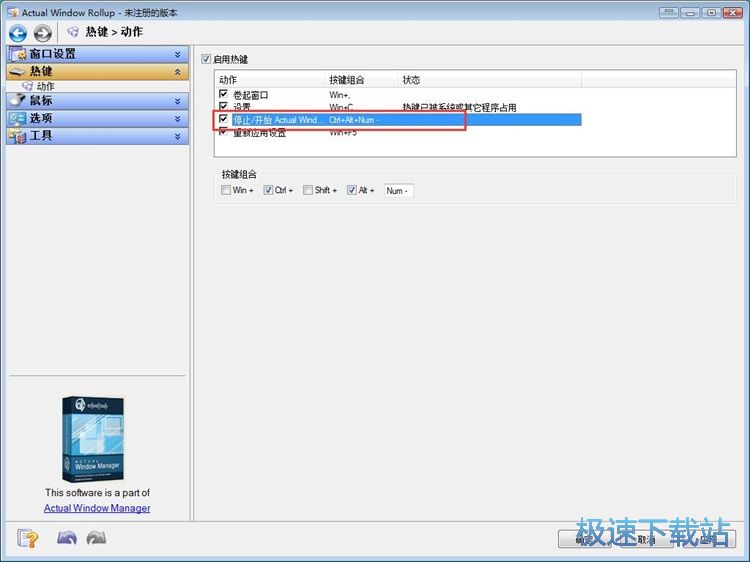Open the Actual Window Manager link
The width and height of the screenshot is (750, 562).
(97, 508)
